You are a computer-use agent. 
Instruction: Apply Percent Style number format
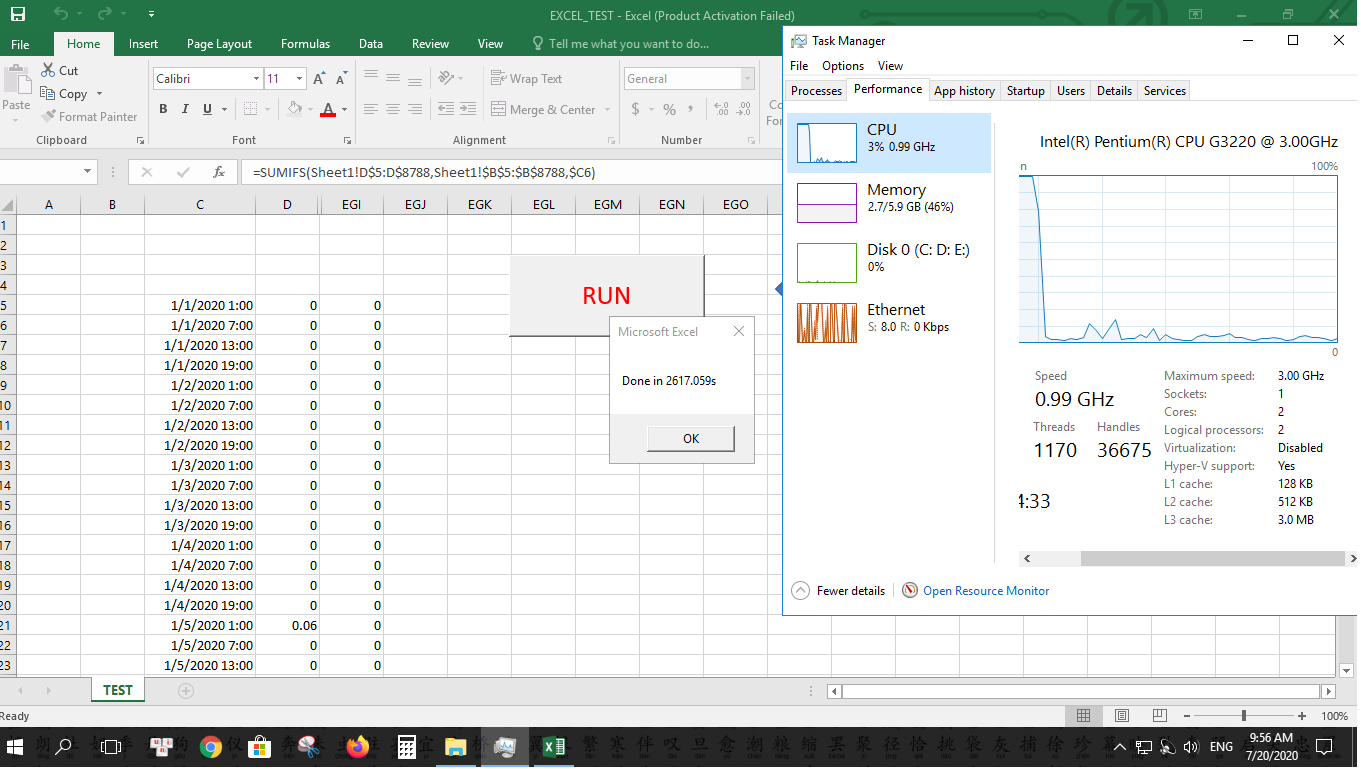(x=669, y=109)
